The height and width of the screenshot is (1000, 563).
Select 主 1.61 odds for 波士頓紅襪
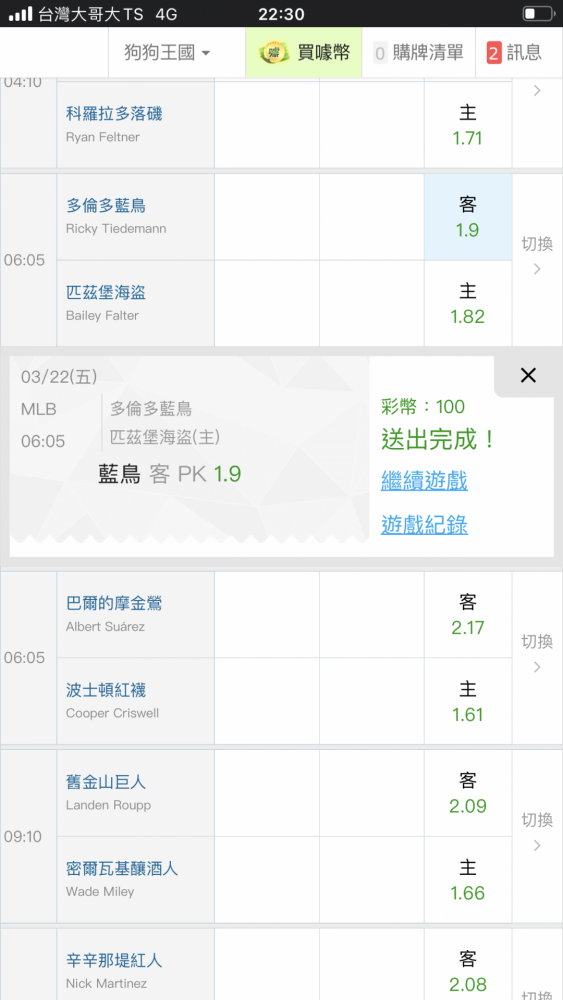point(468,702)
